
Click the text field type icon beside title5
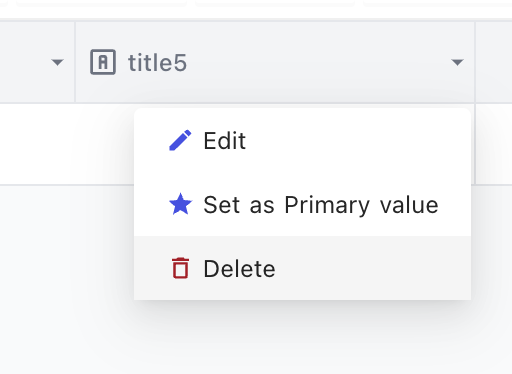(x=103, y=62)
